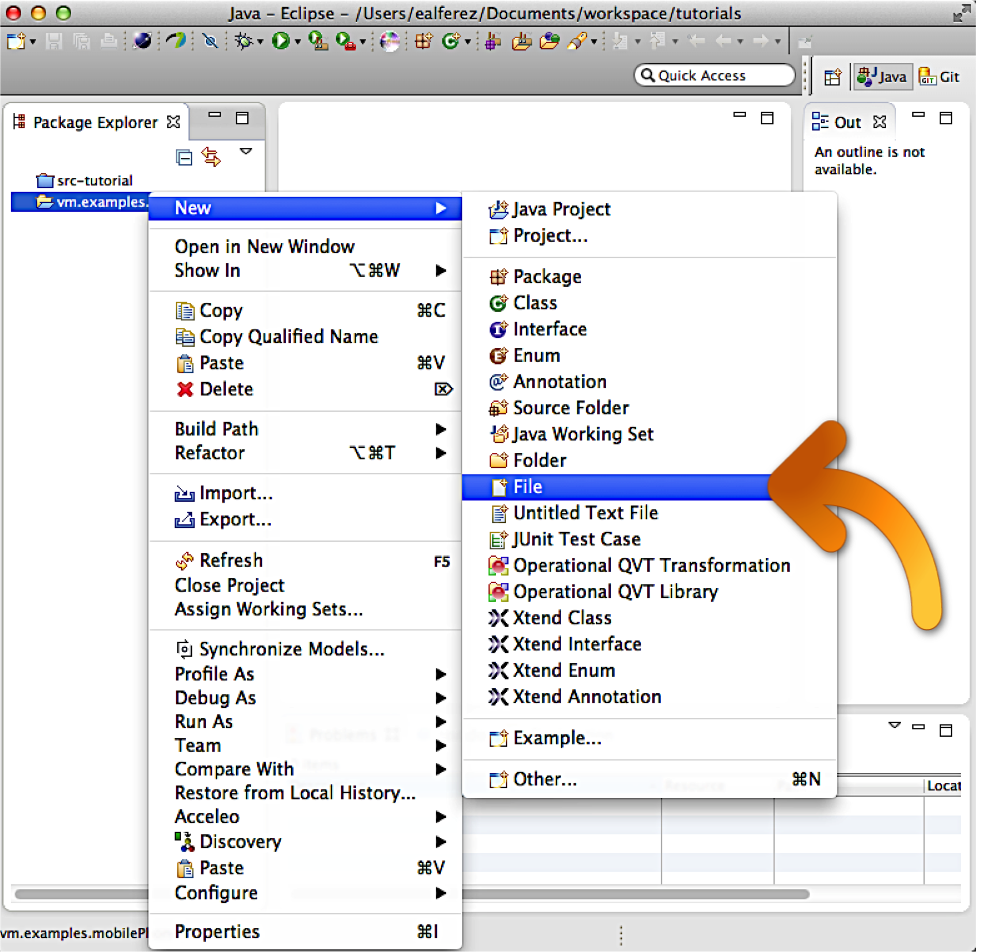This screenshot has width=983, height=952.
Task: Choose Xtend Class from submenu
Action: tap(649, 618)
